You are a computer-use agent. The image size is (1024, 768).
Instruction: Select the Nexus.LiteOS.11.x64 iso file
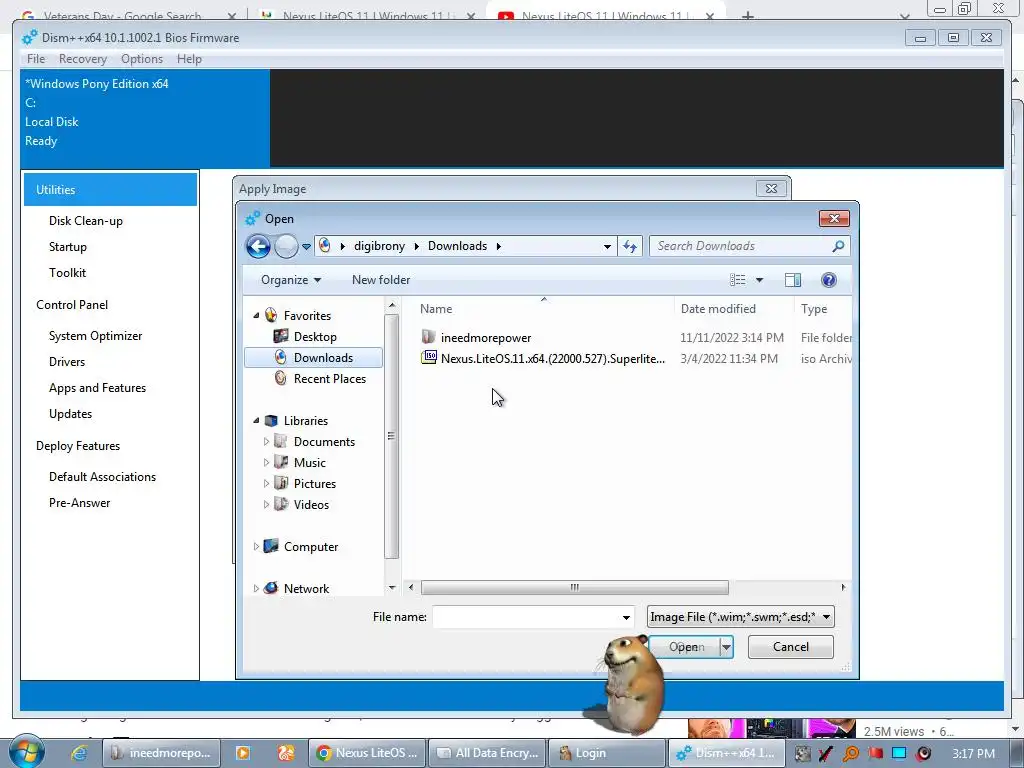(x=543, y=359)
